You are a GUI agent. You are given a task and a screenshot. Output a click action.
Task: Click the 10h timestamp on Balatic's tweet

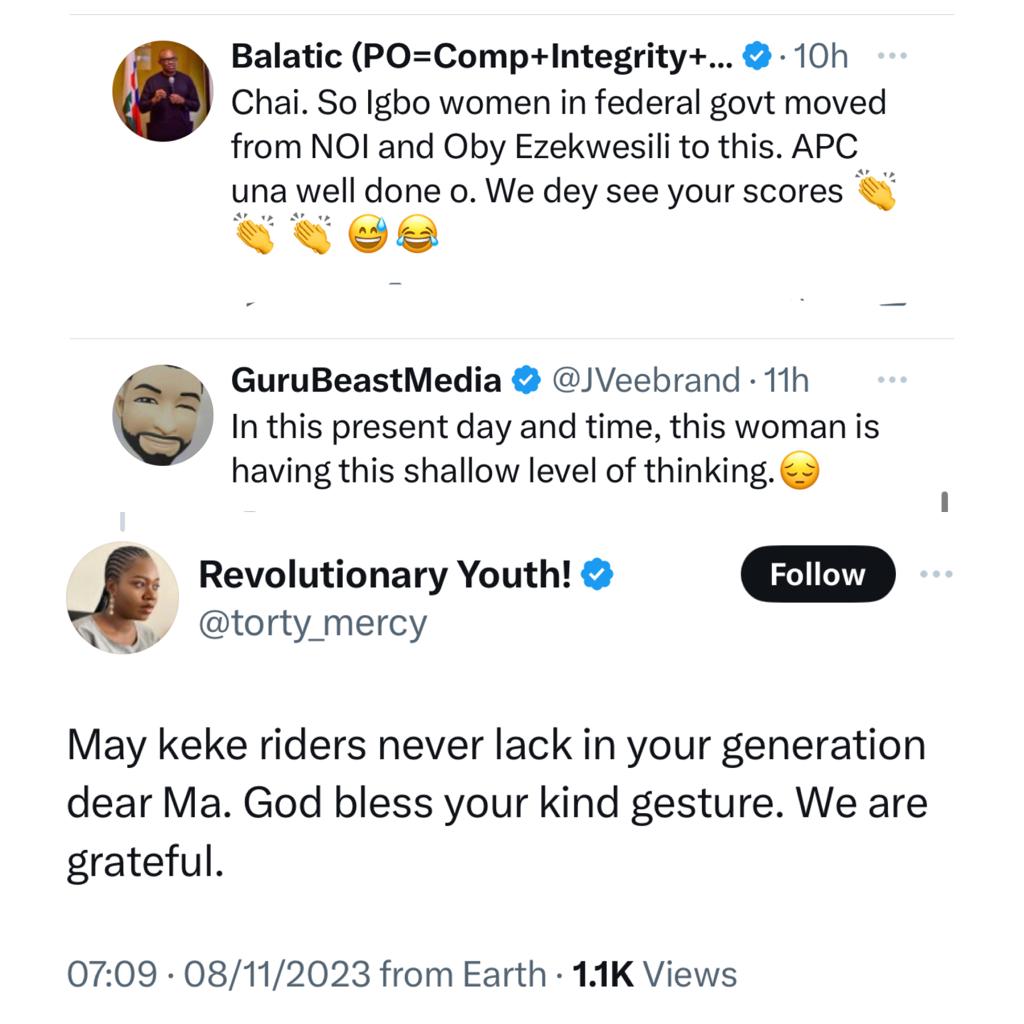pos(819,57)
